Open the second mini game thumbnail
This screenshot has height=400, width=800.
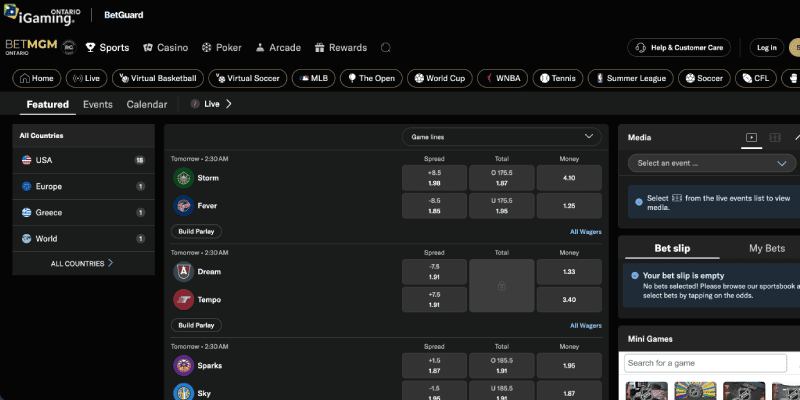[x=695, y=391]
